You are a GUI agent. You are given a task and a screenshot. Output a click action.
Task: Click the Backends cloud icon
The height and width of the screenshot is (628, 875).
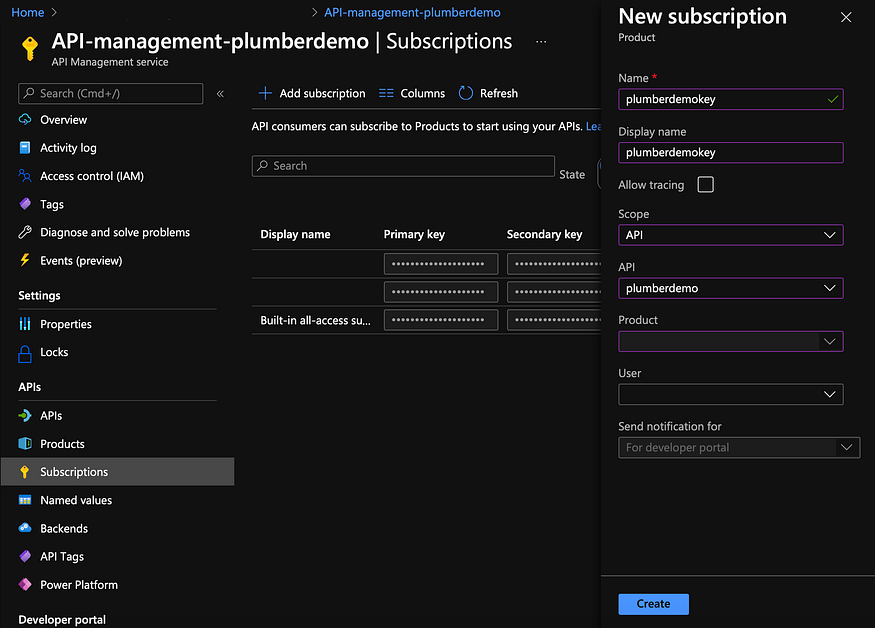pyautogui.click(x=25, y=528)
